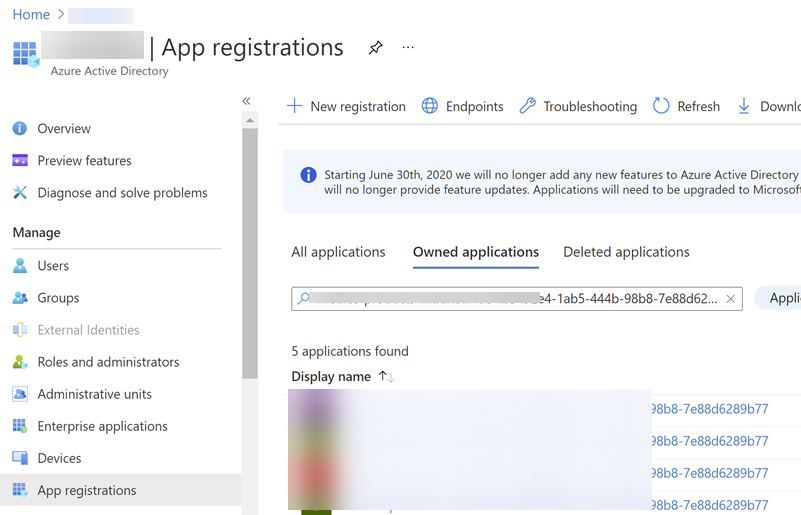801x515 pixels.
Task: Click the Endpoints globe icon
Action: click(x=430, y=106)
